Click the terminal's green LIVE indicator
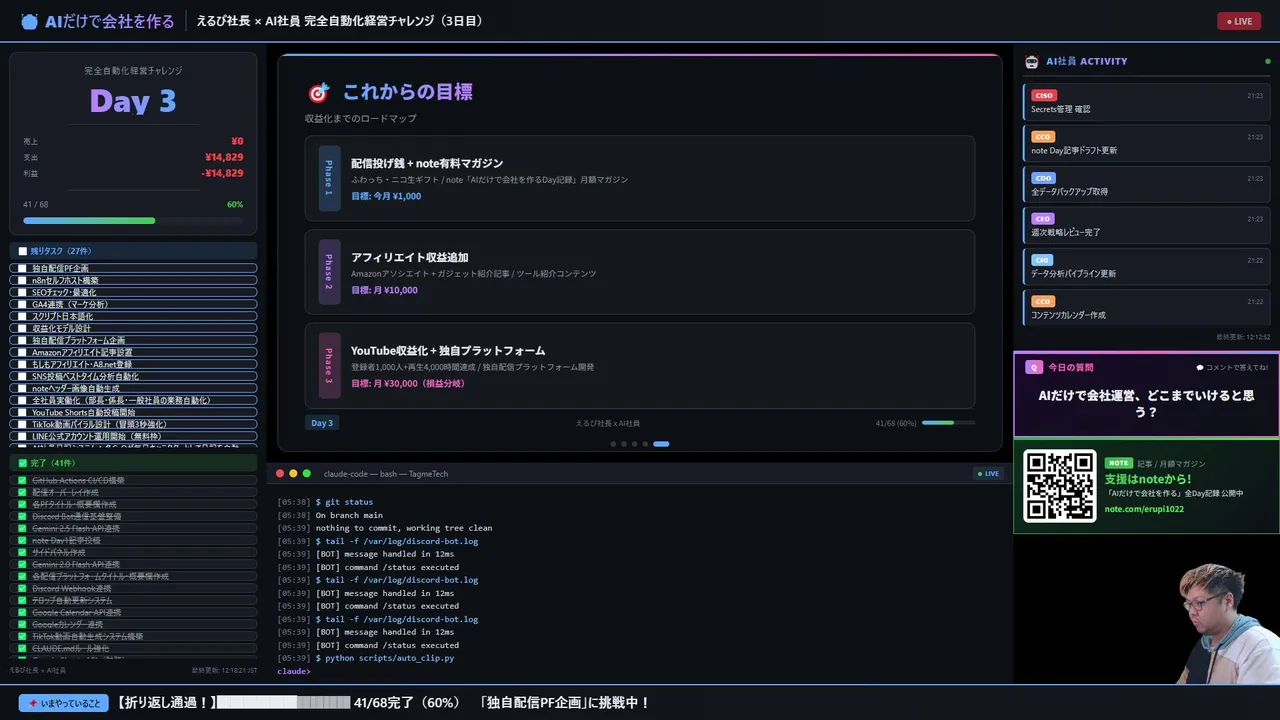The height and width of the screenshot is (720, 1280). click(x=988, y=473)
